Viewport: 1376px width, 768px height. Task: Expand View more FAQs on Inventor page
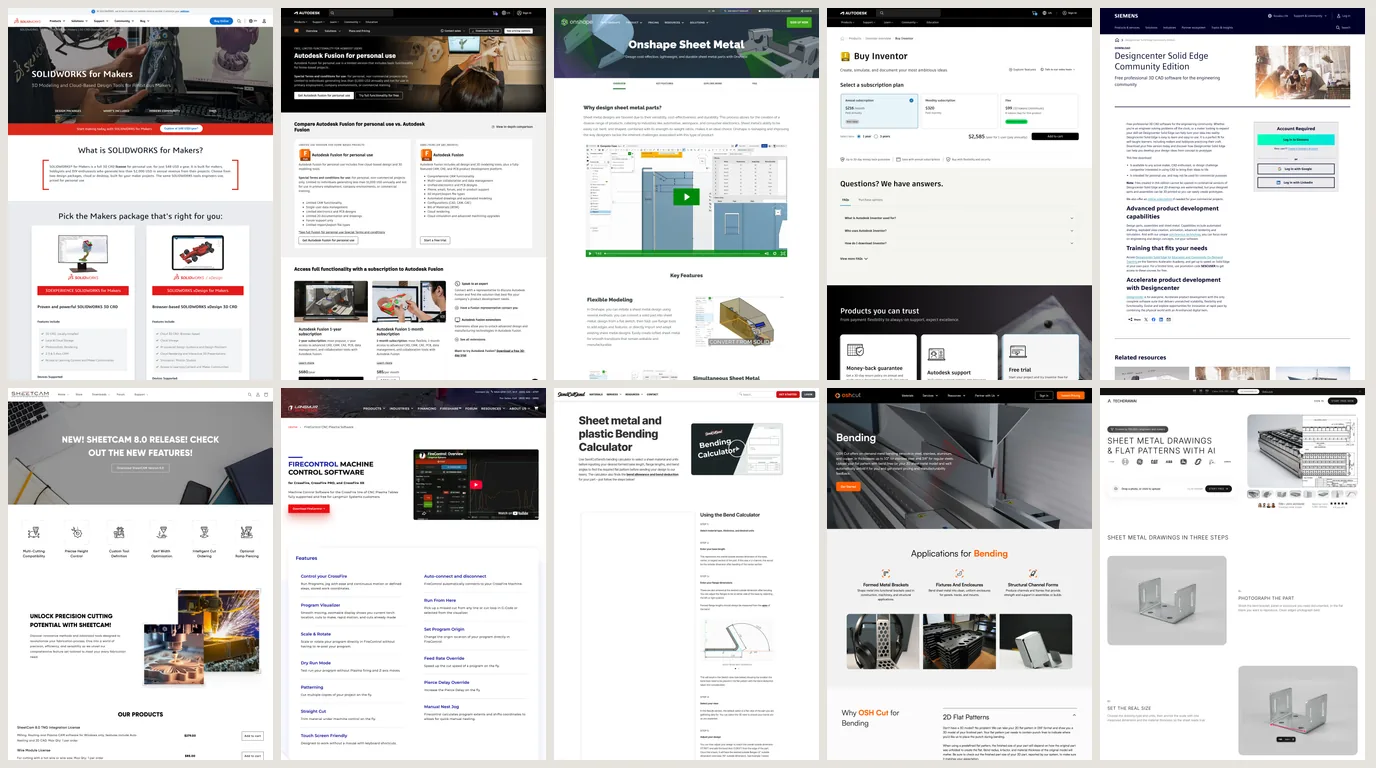pyautogui.click(x=854, y=258)
